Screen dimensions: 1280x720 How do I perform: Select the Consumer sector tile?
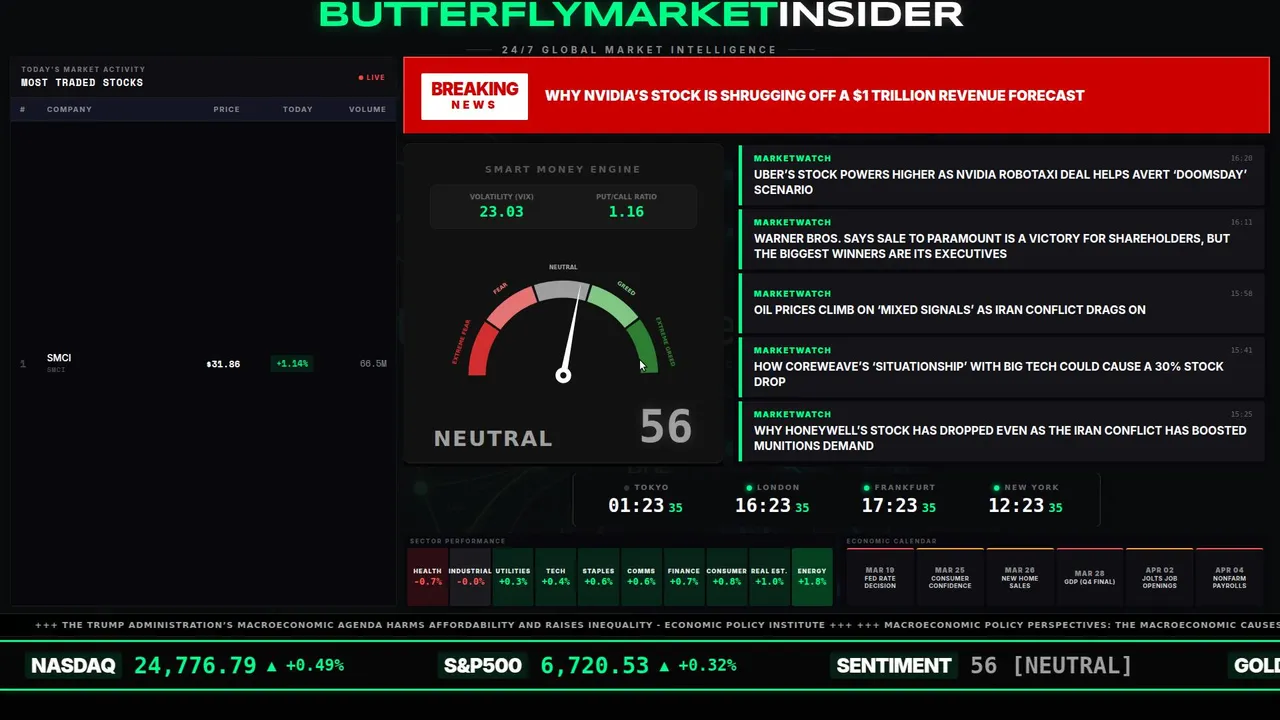pos(727,576)
